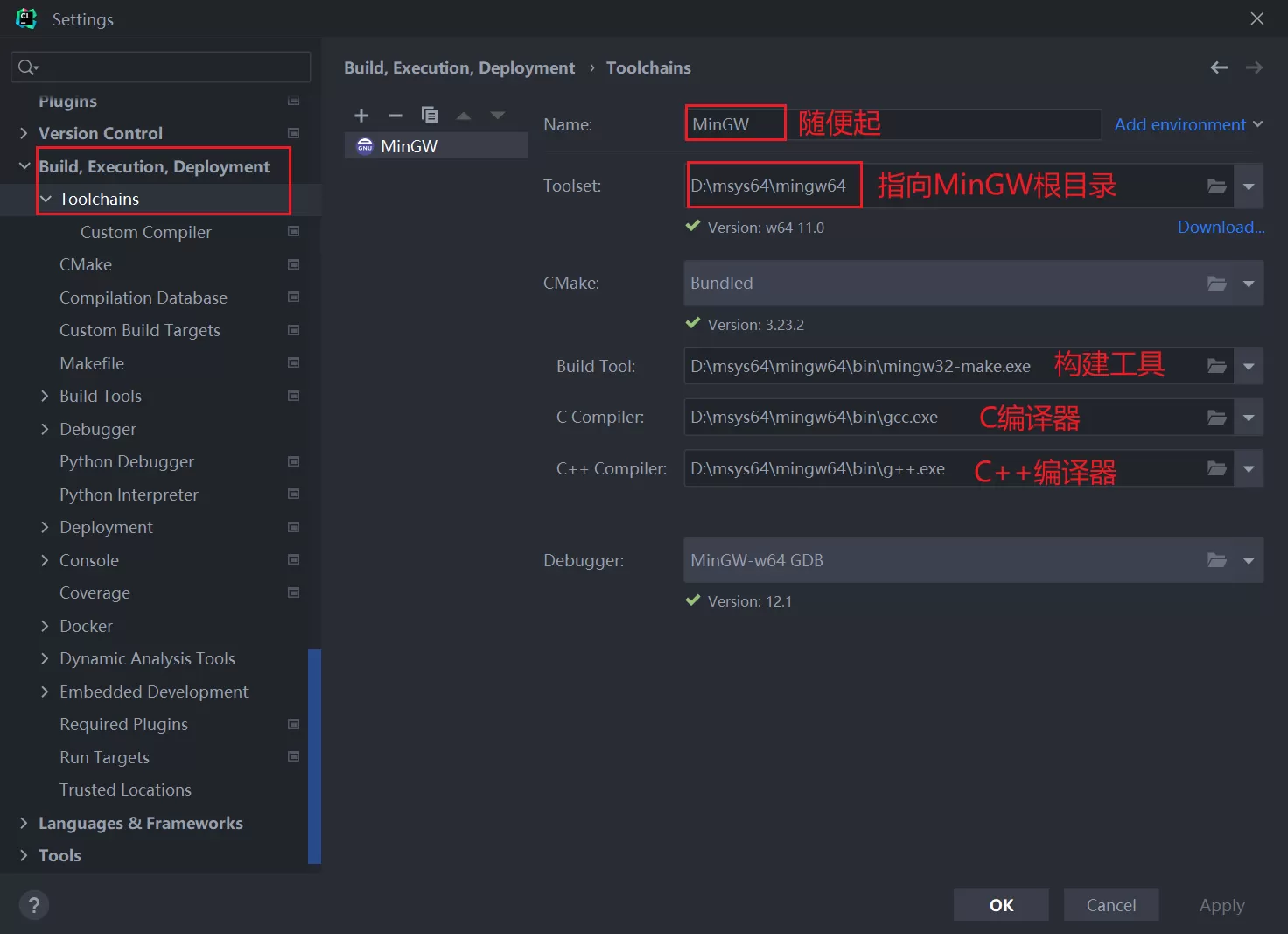Browse folder icon for Toolset path
The image size is (1288, 934).
coord(1217,186)
